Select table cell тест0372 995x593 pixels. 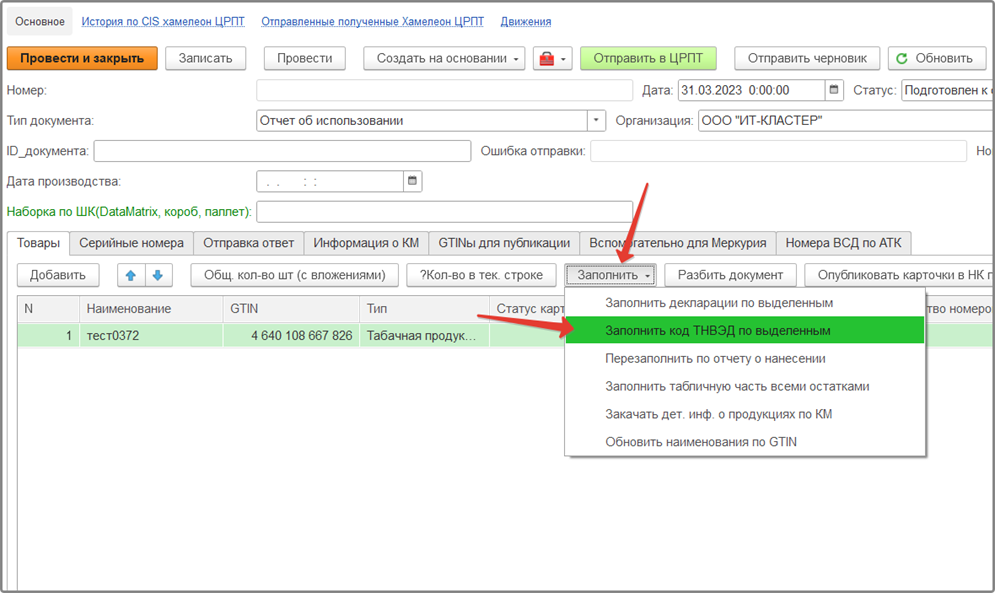click(x=151, y=335)
